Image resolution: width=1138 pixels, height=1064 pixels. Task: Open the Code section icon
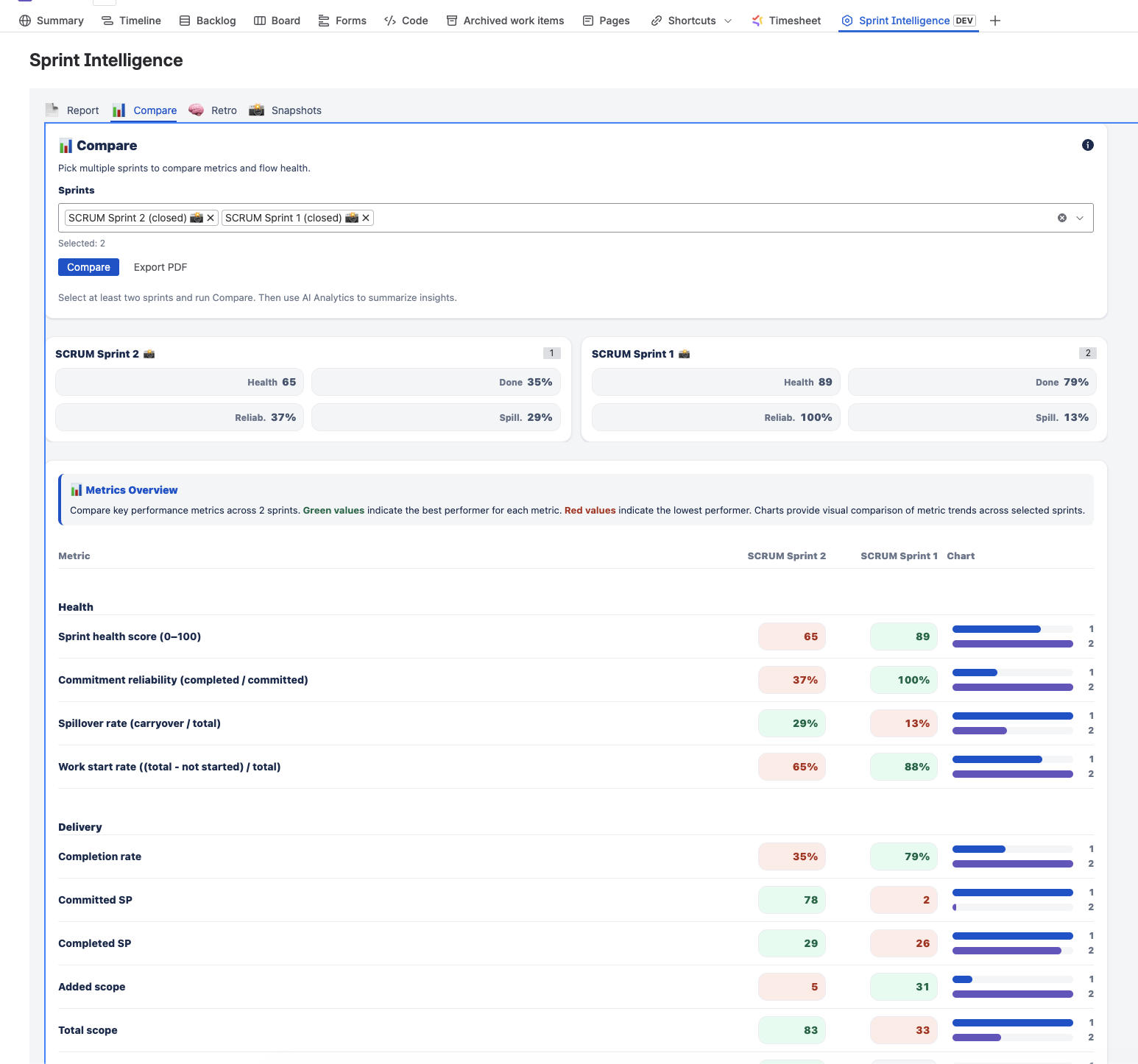(389, 20)
